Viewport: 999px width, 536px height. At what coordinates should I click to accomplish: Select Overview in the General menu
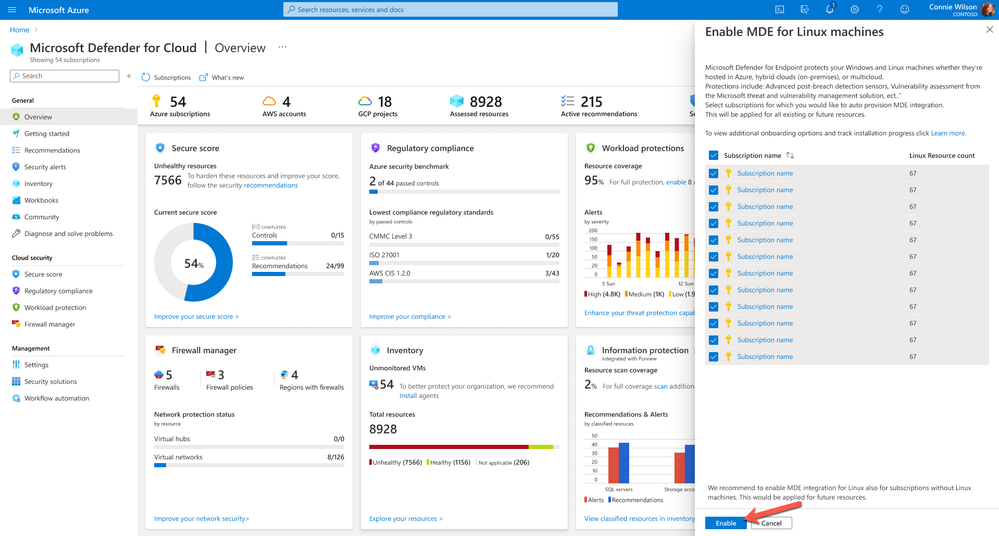[68, 117]
